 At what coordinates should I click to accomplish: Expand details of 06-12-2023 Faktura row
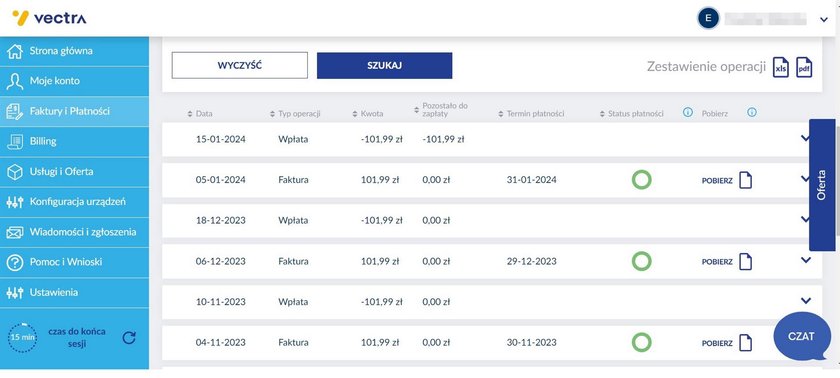tap(806, 260)
